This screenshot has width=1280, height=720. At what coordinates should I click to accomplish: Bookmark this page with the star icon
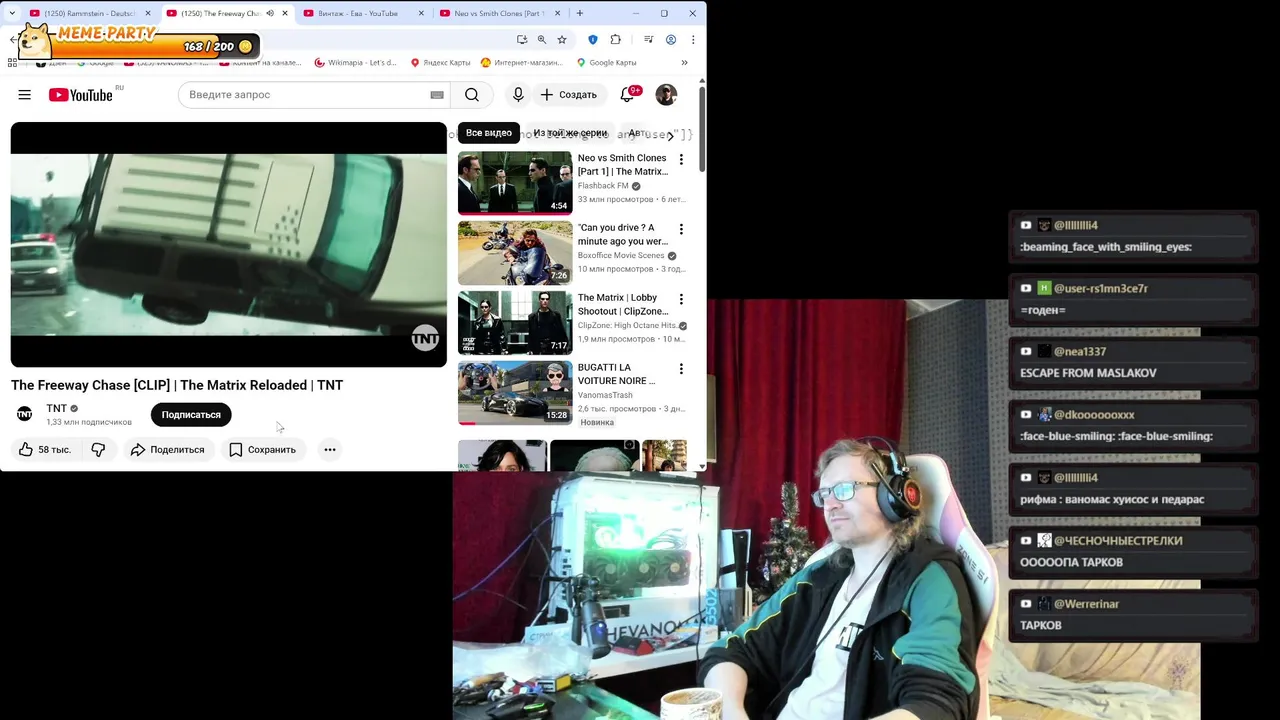pyautogui.click(x=562, y=40)
